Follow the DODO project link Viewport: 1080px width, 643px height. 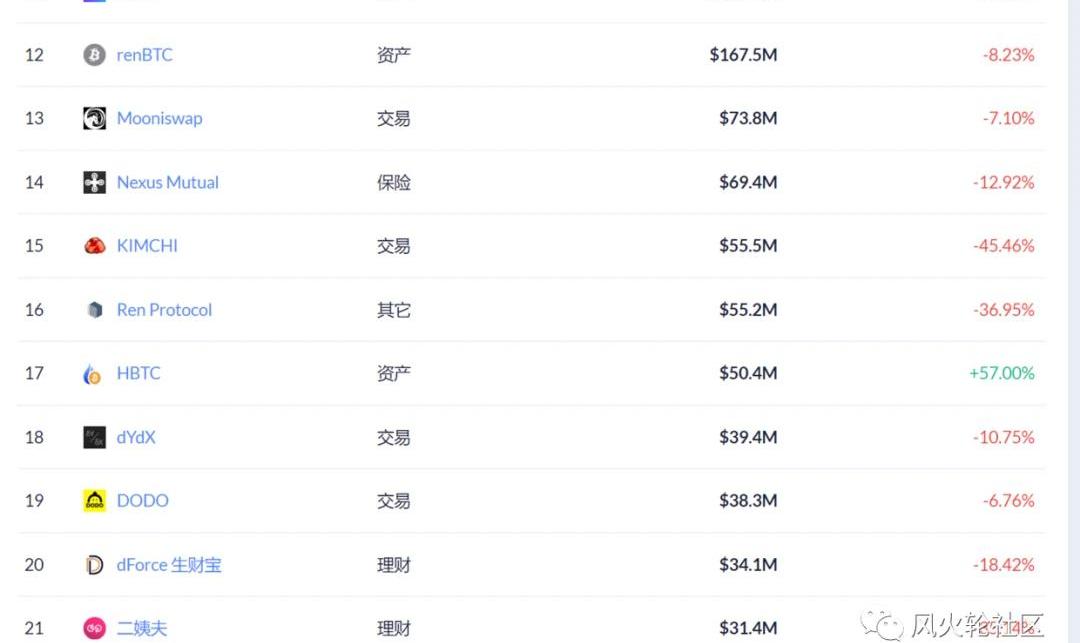[x=142, y=501]
